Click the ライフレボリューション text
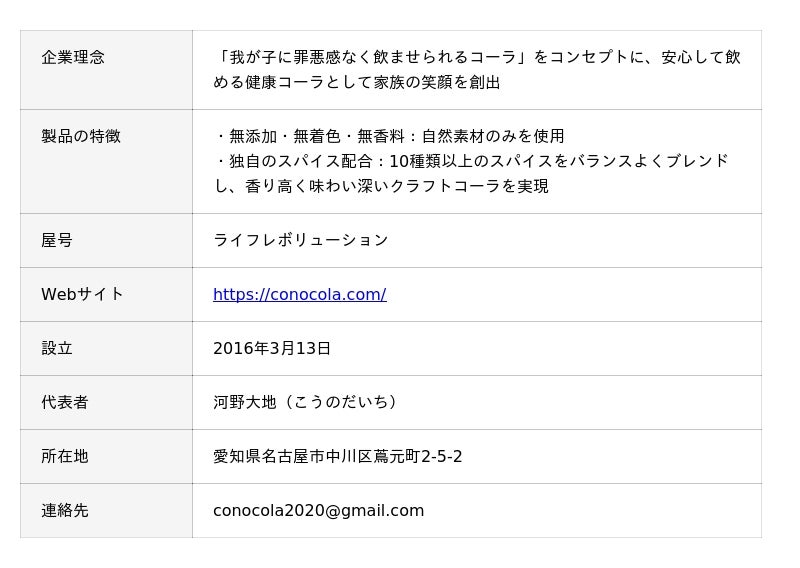The height and width of the screenshot is (568, 800). point(300,240)
